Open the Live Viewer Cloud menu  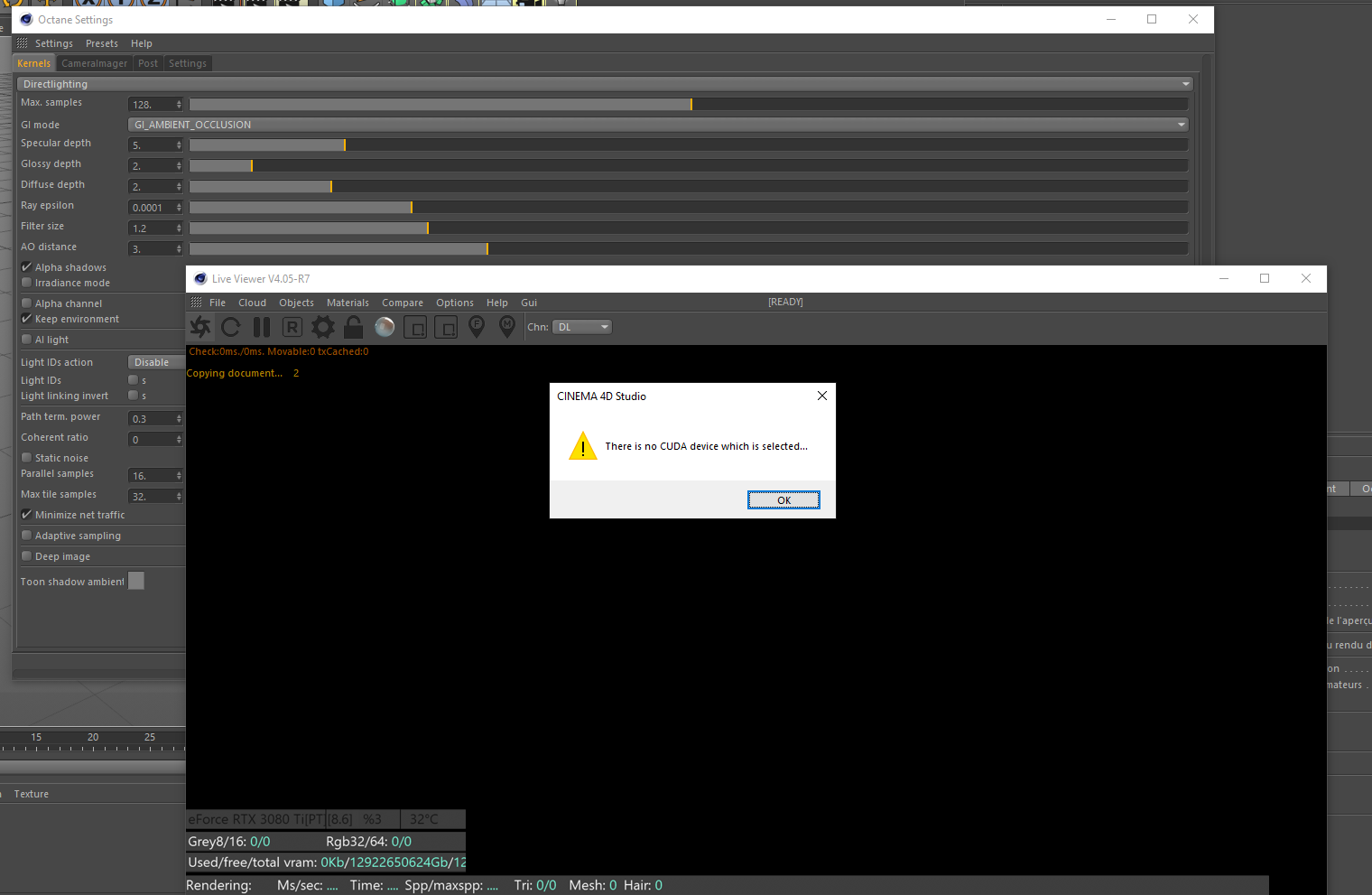pyautogui.click(x=252, y=303)
